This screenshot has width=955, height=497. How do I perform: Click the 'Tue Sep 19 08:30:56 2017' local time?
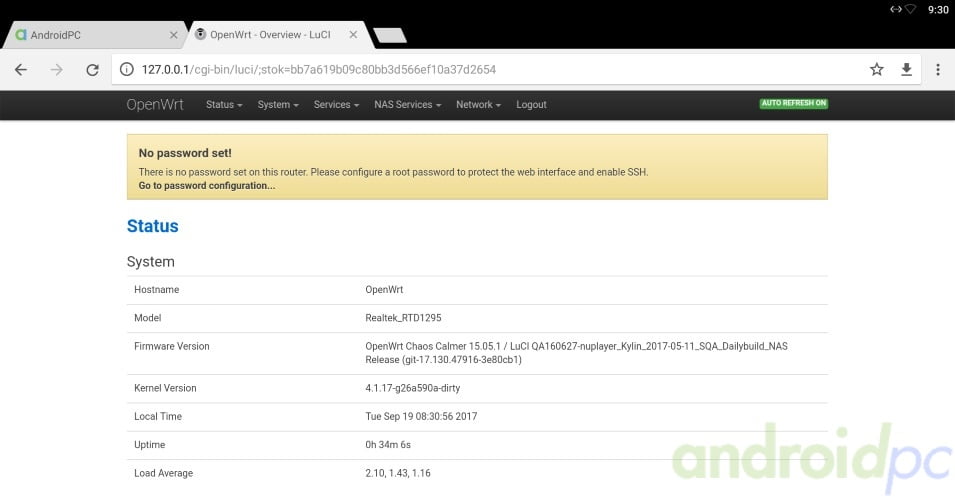pos(421,417)
